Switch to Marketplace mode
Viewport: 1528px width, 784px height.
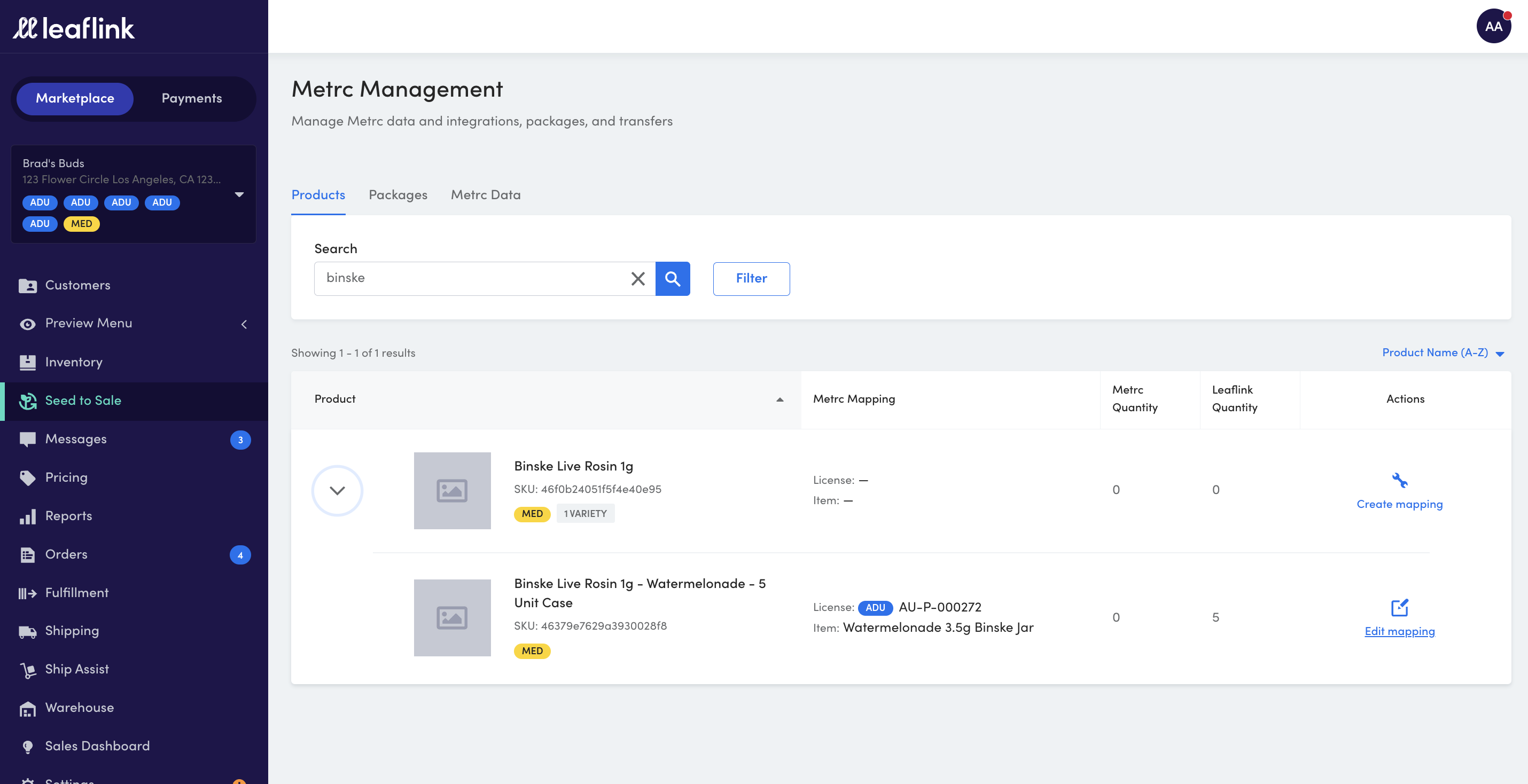click(75, 98)
